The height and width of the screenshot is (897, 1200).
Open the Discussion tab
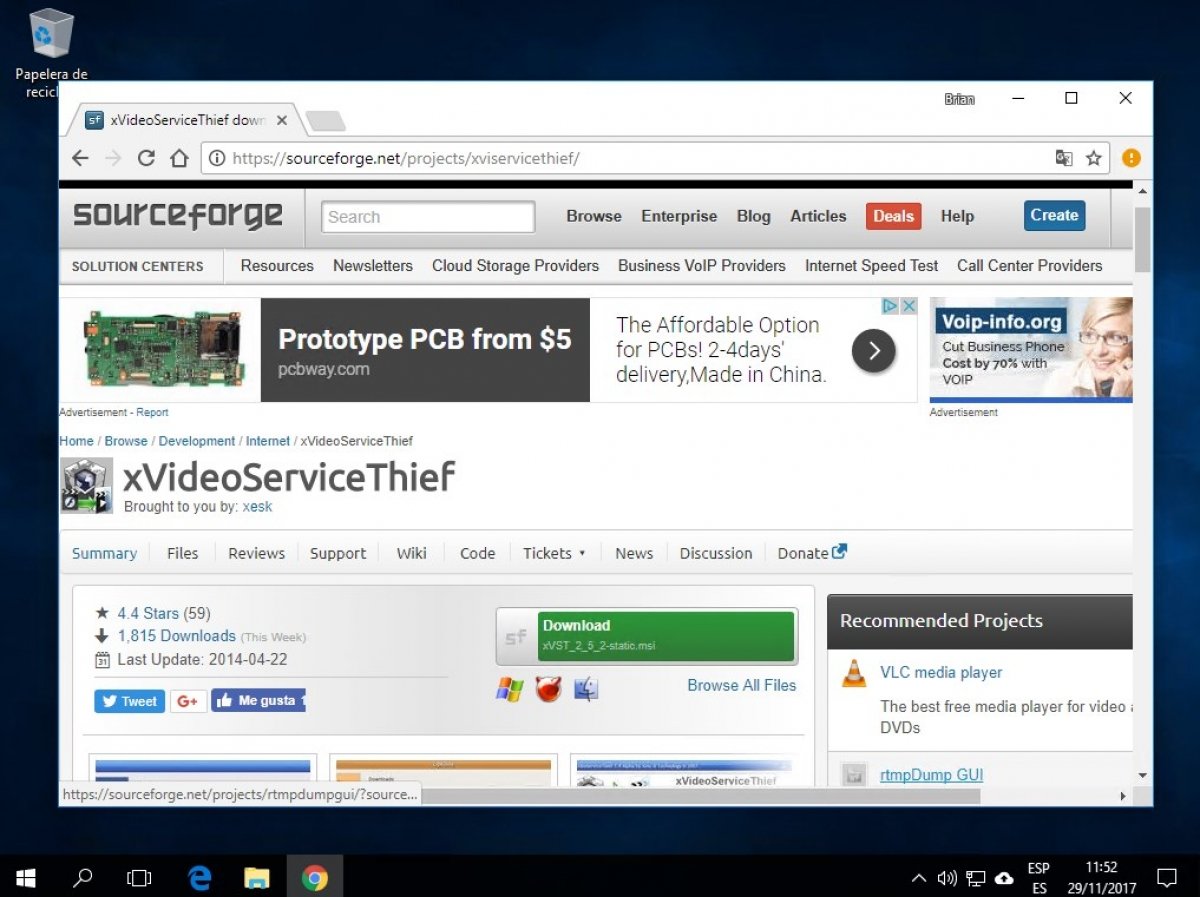[x=716, y=553]
